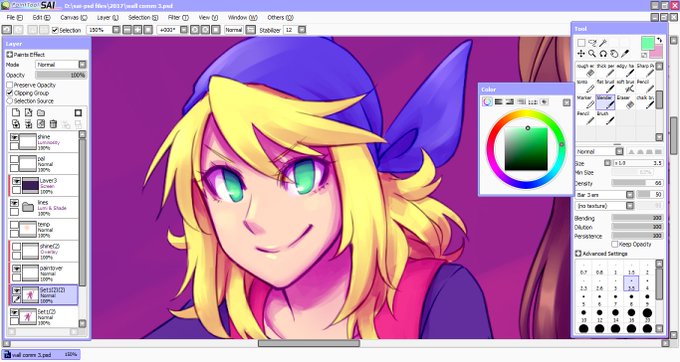Open the zoom percentage dropdown
The image size is (680, 362).
[x=116, y=30]
